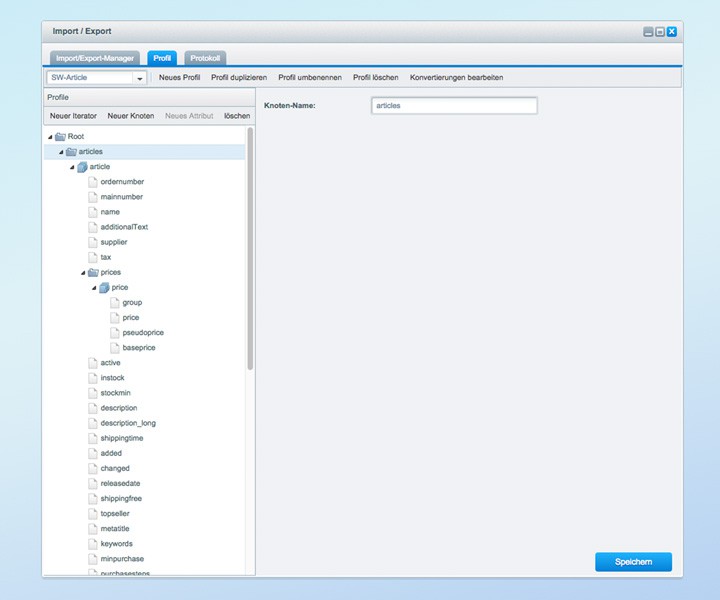Image resolution: width=720 pixels, height=600 pixels.
Task: Switch to the Import/Export-Manager tab
Action: click(94, 58)
